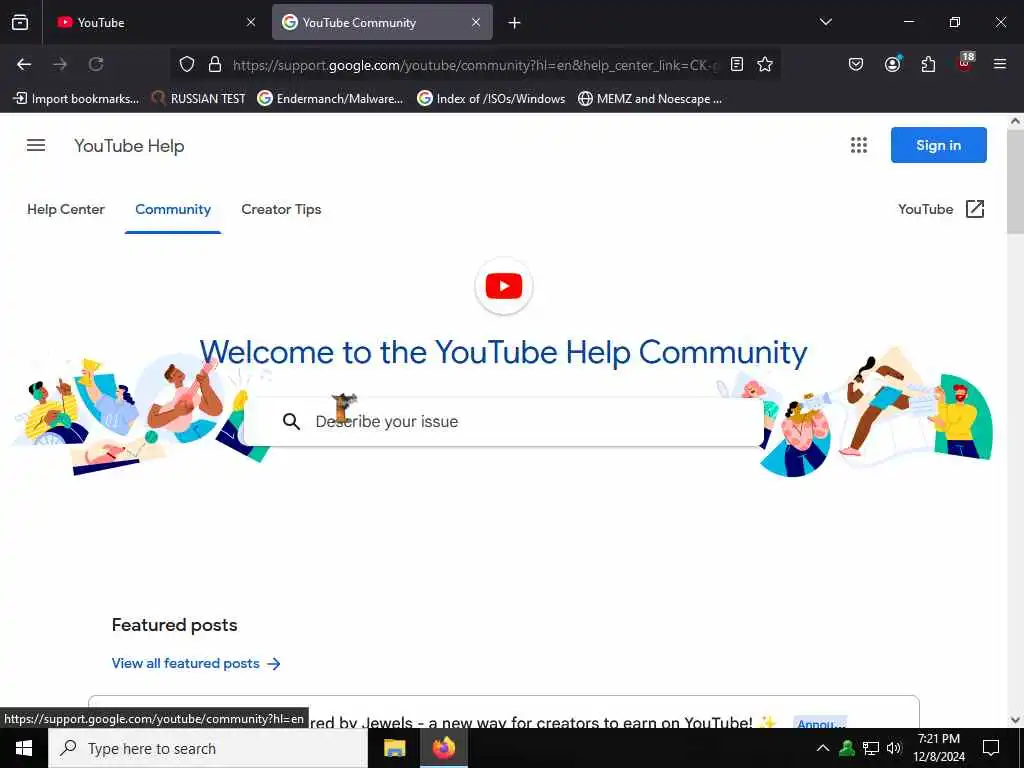Open the taskbar clock and date
The width and height of the screenshot is (1024, 768).
click(x=939, y=748)
